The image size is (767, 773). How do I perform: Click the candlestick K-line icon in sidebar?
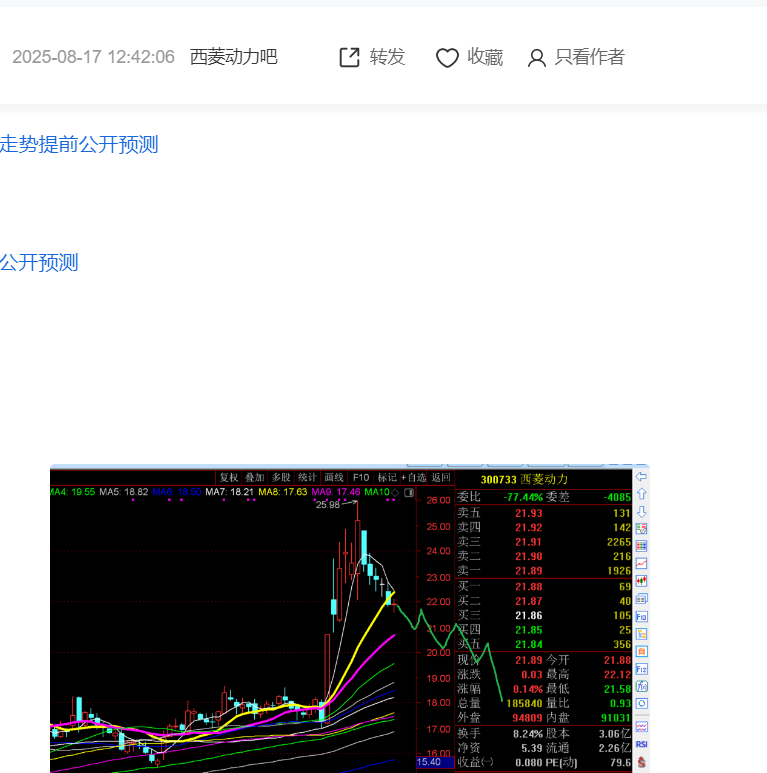point(641,581)
